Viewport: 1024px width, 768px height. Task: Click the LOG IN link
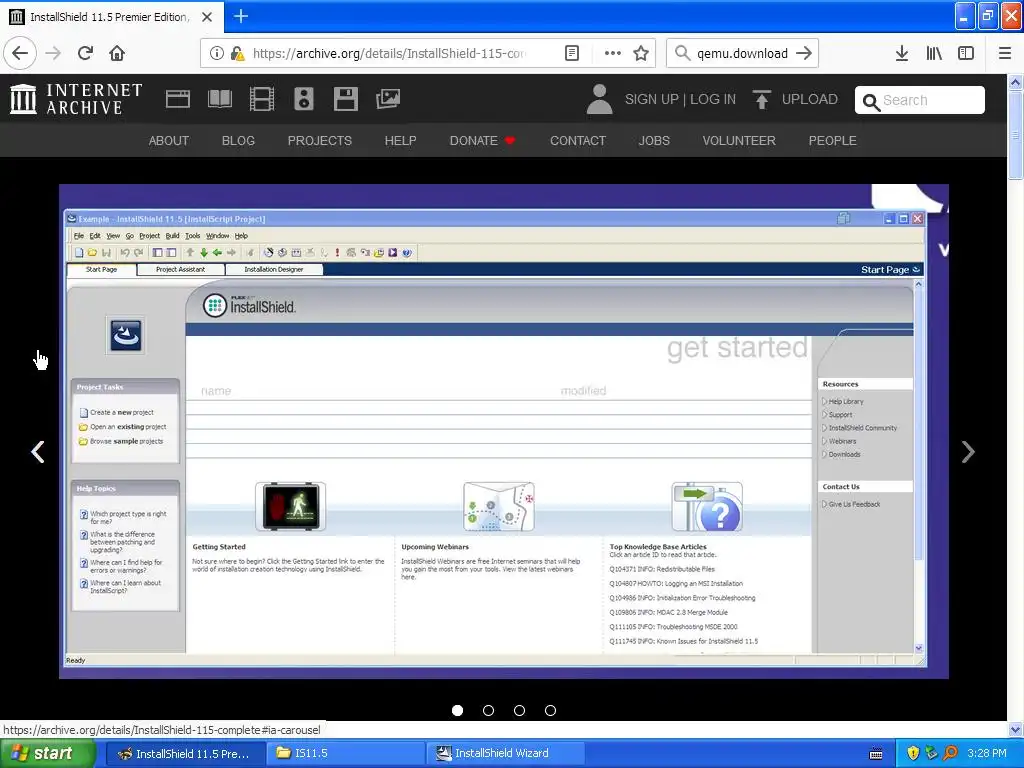tap(712, 99)
